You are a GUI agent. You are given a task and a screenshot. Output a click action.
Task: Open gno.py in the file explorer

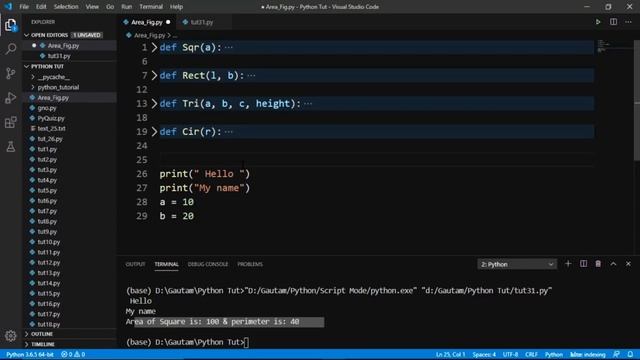pos(47,108)
